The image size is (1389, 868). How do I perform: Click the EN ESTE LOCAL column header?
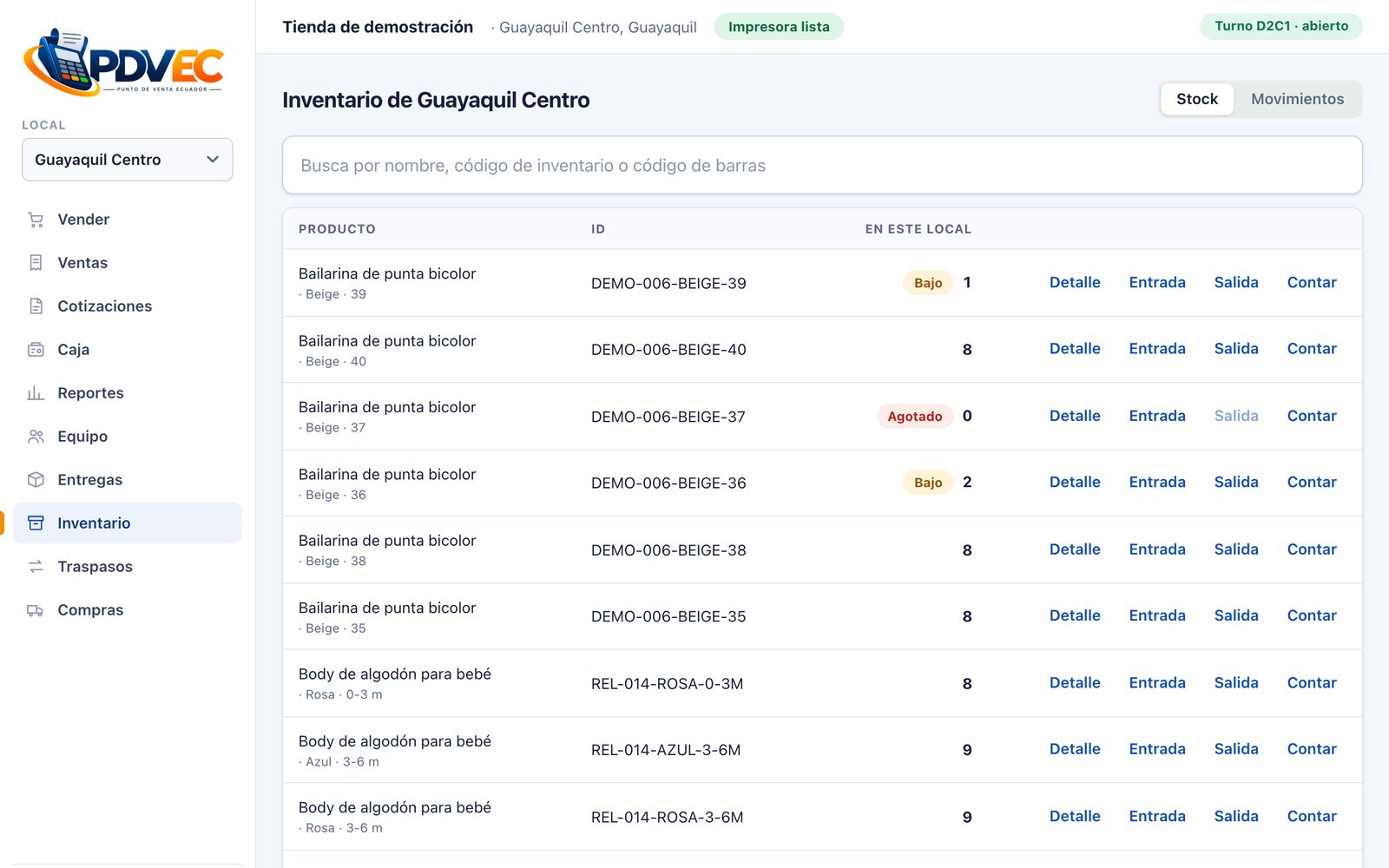click(918, 229)
